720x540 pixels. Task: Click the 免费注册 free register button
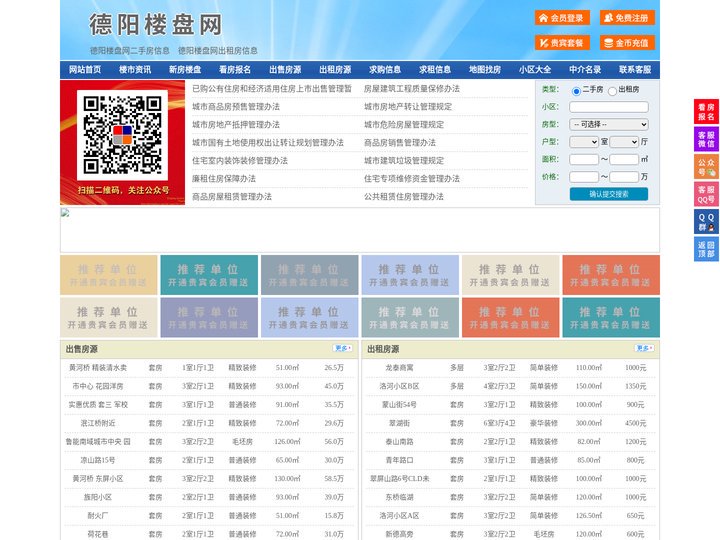click(x=627, y=18)
